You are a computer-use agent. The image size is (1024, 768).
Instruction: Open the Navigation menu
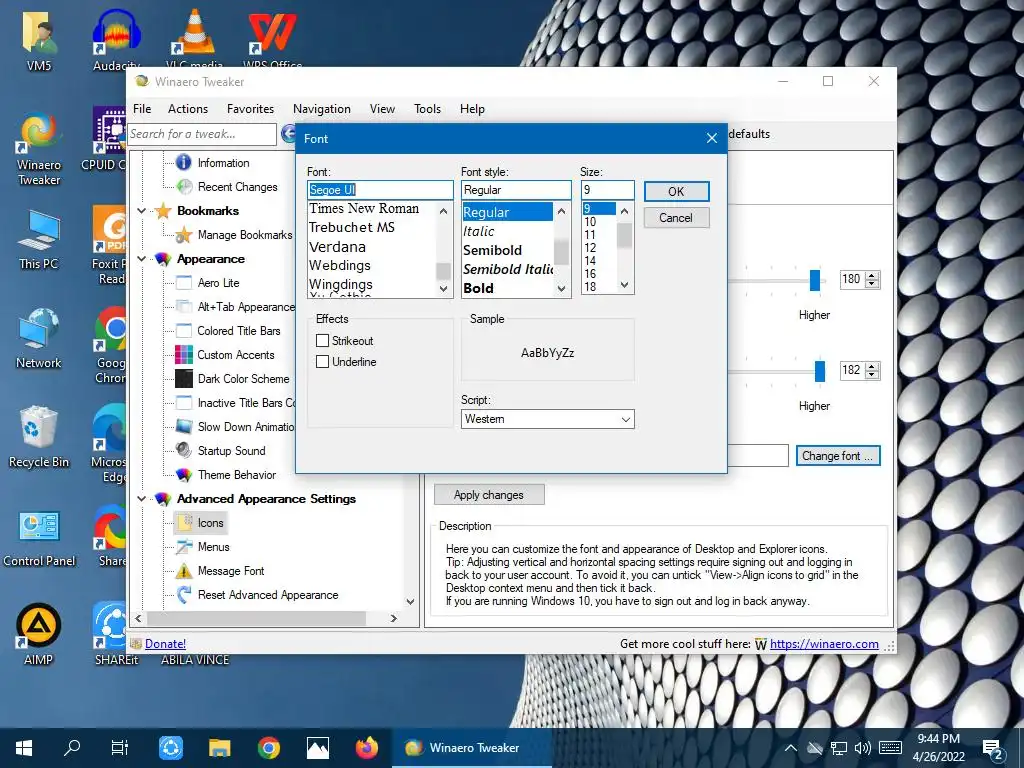[321, 109]
